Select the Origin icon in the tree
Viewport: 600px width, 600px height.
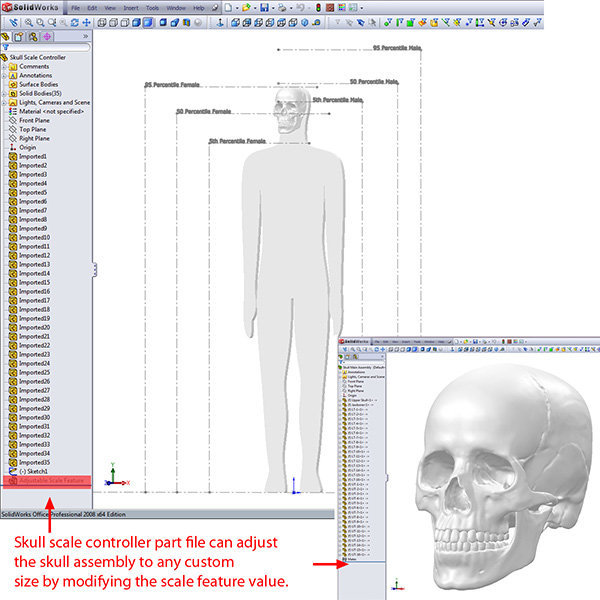[13, 147]
